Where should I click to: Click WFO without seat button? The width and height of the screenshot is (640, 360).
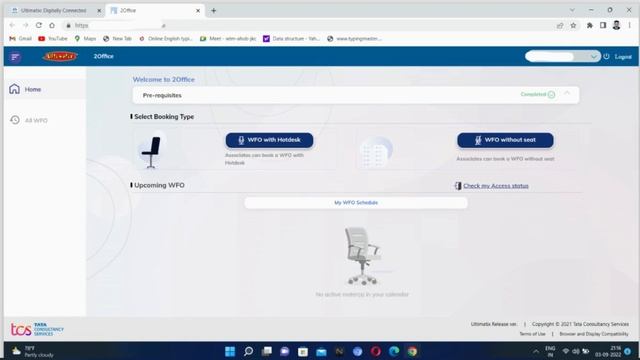tap(505, 140)
